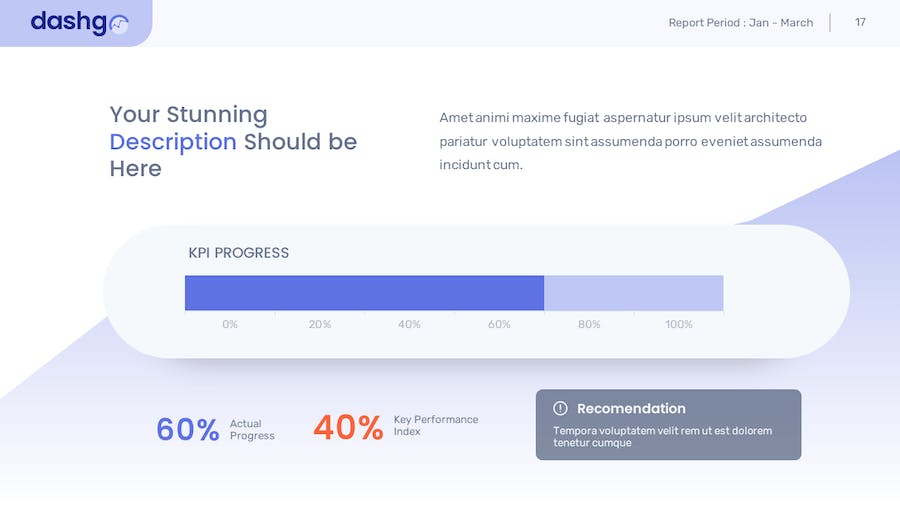900x506 pixels.
Task: Click the Recomendation box title
Action: tap(631, 408)
